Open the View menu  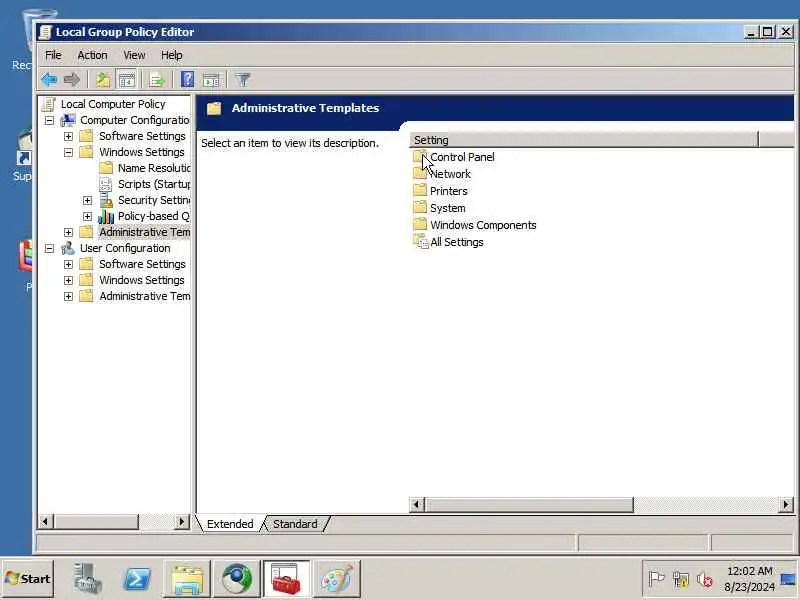(134, 55)
